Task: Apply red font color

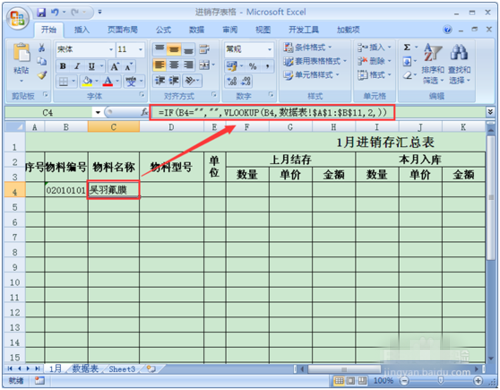Action: 108,81
